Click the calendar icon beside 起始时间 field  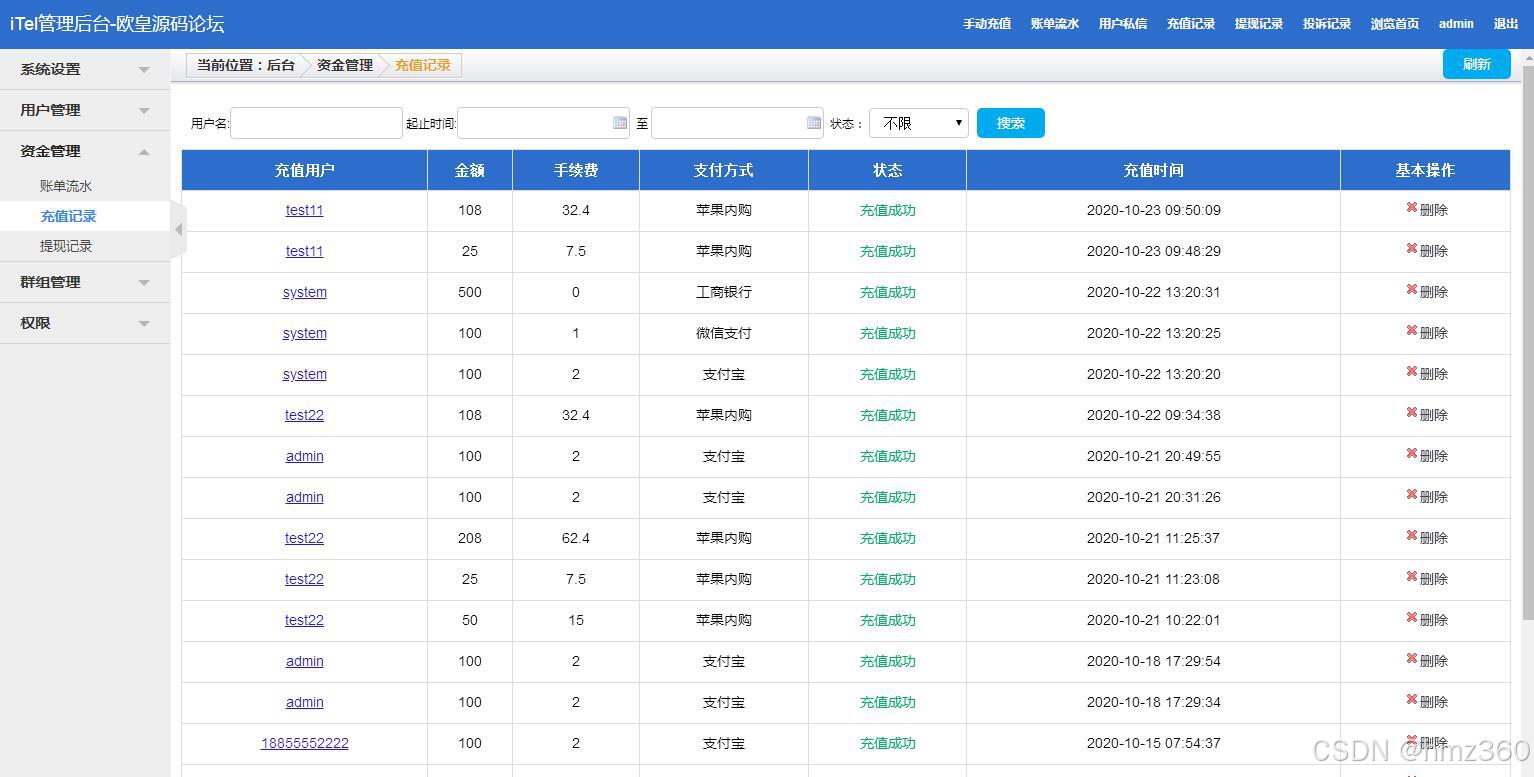[618, 122]
